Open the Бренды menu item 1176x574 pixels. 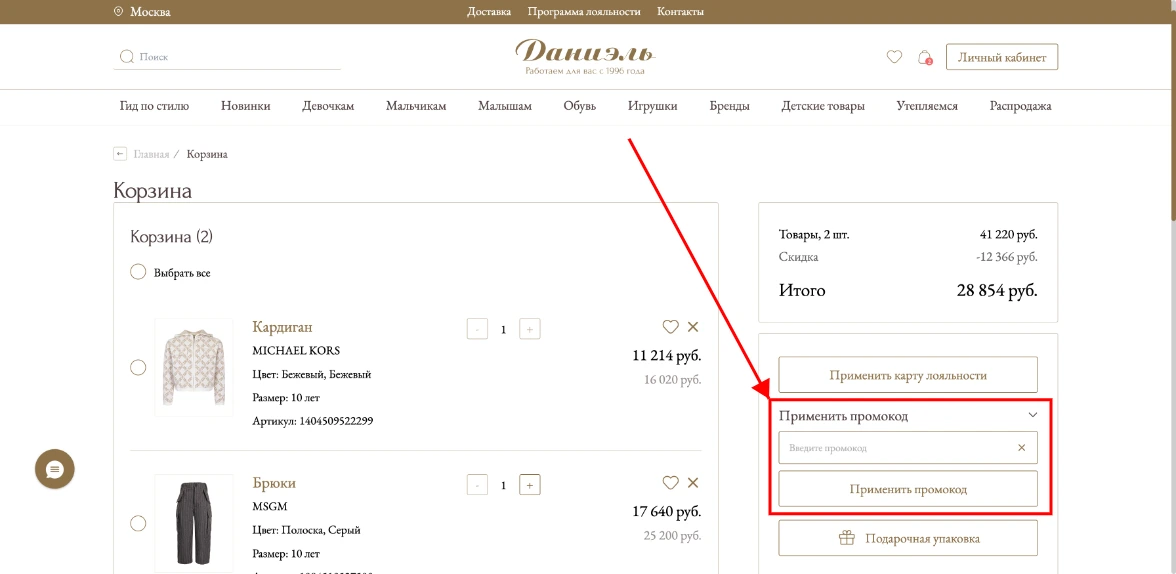point(729,106)
